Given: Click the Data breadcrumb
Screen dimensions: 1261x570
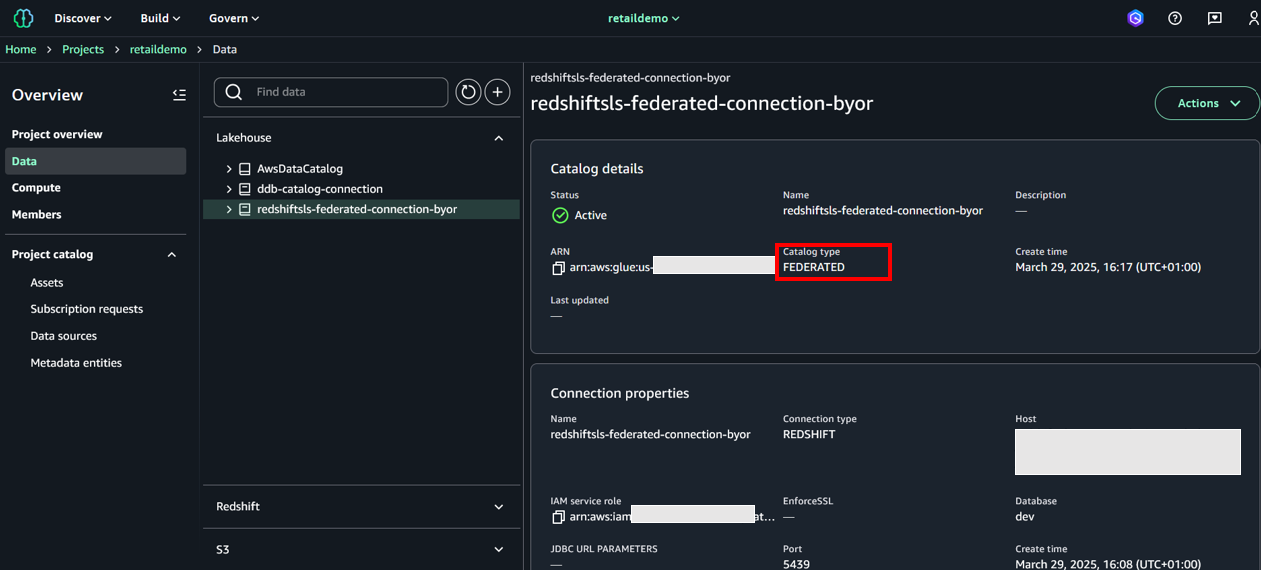Looking at the screenshot, I should [x=225, y=49].
